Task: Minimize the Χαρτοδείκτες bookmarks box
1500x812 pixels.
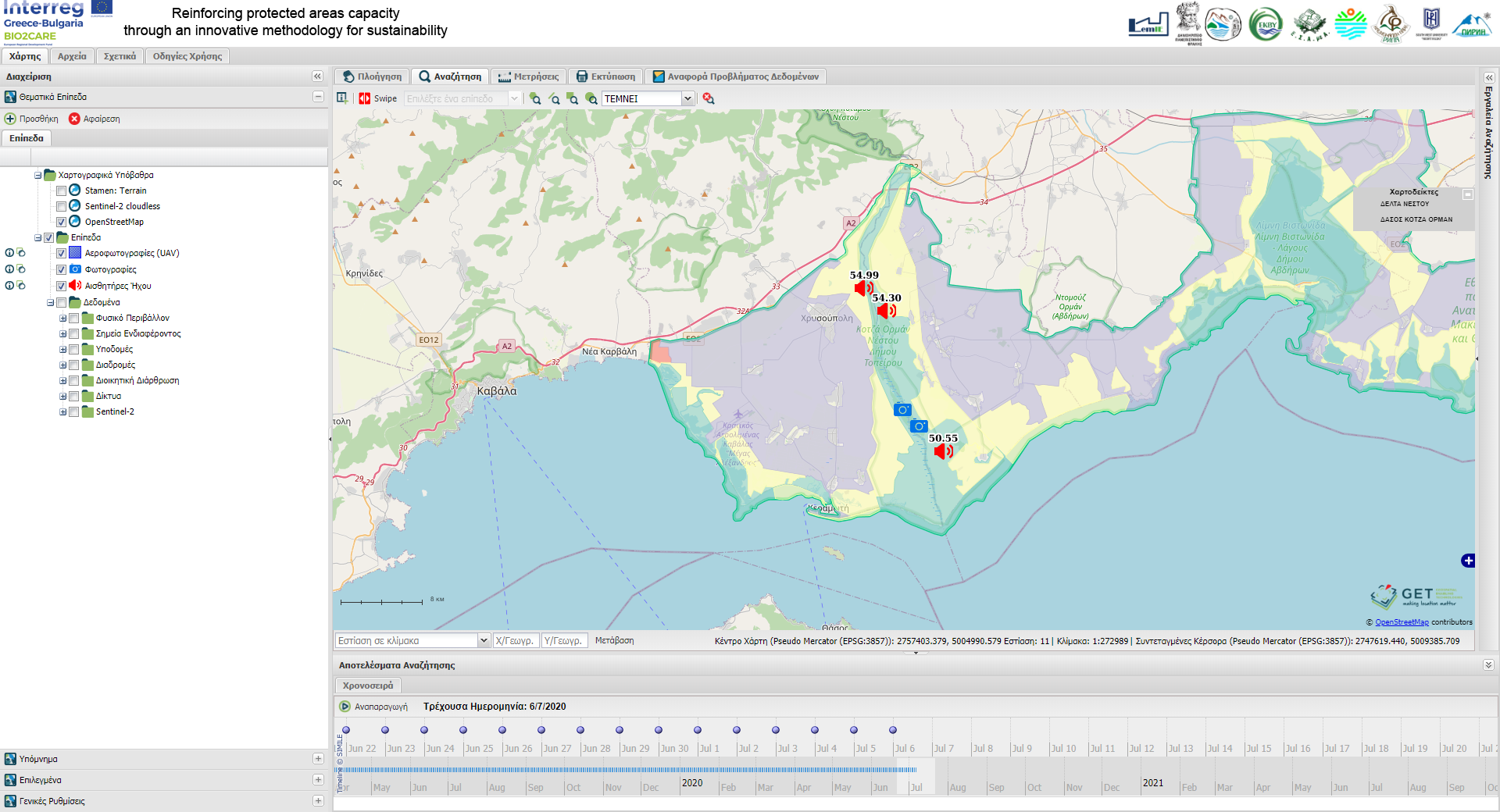Action: [1468, 194]
